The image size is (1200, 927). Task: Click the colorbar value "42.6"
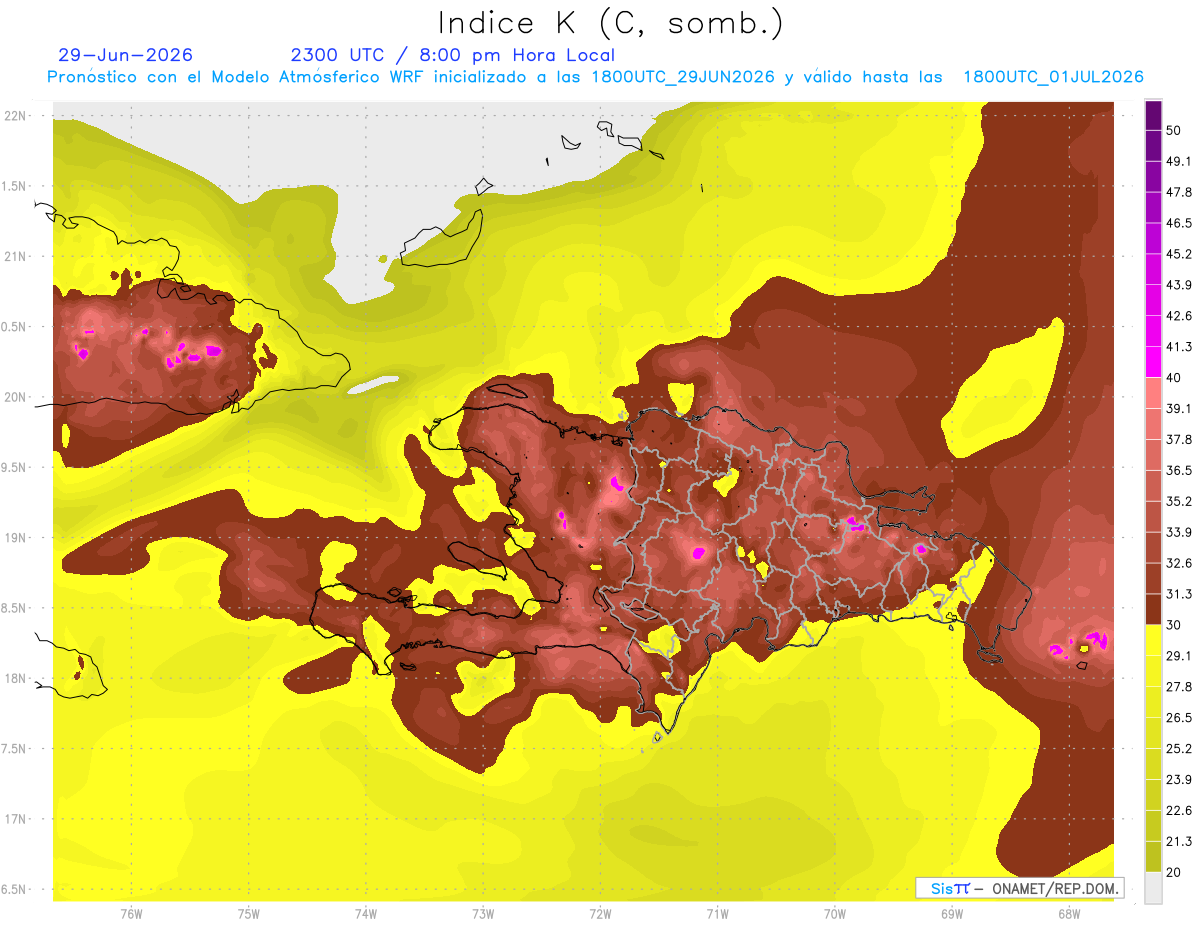(x=1179, y=316)
